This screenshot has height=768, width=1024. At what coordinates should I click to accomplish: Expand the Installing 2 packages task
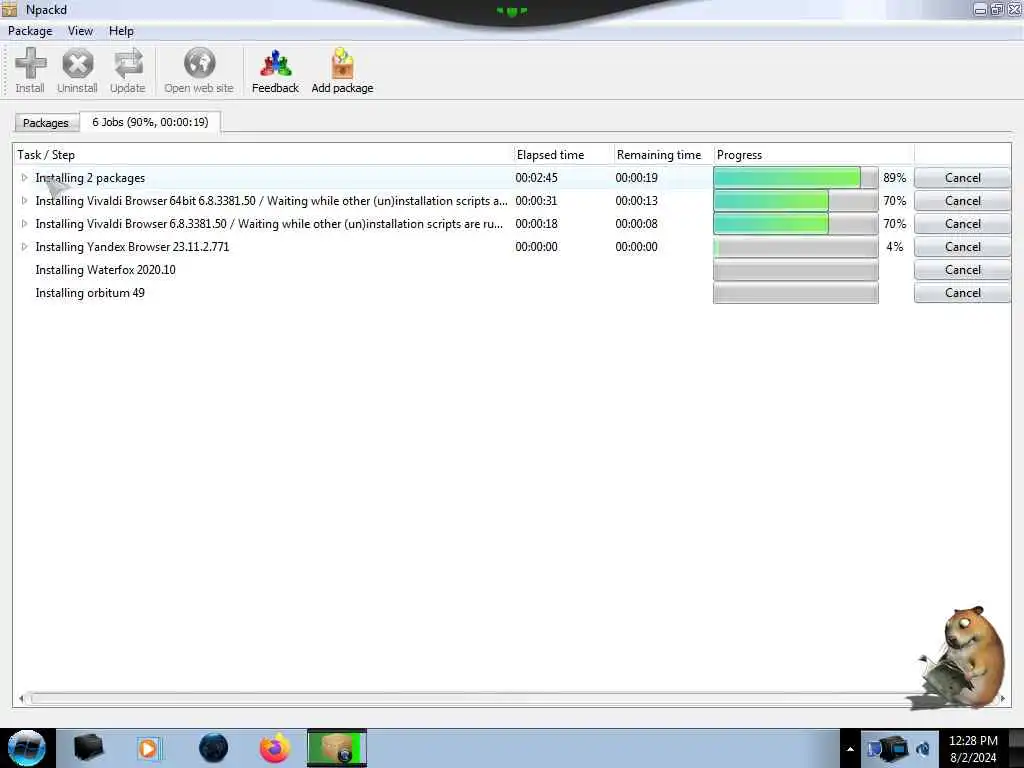[x=24, y=178]
